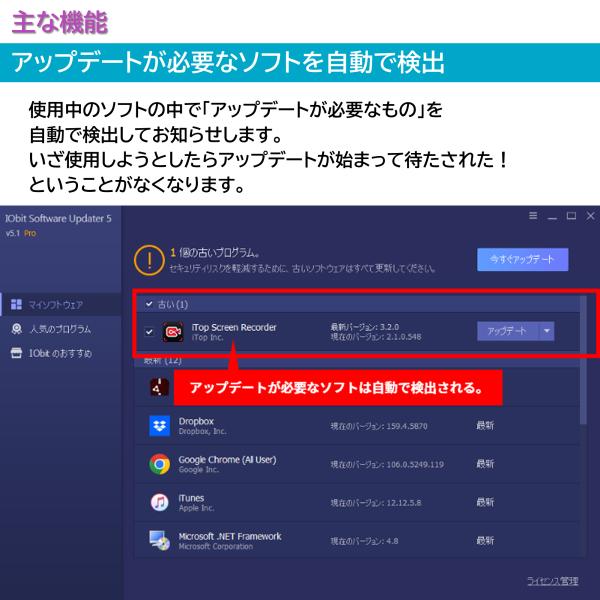This screenshot has height=600, width=600.
Task: Open dropdown arrow next to アップデート button
Action: pos(546,331)
